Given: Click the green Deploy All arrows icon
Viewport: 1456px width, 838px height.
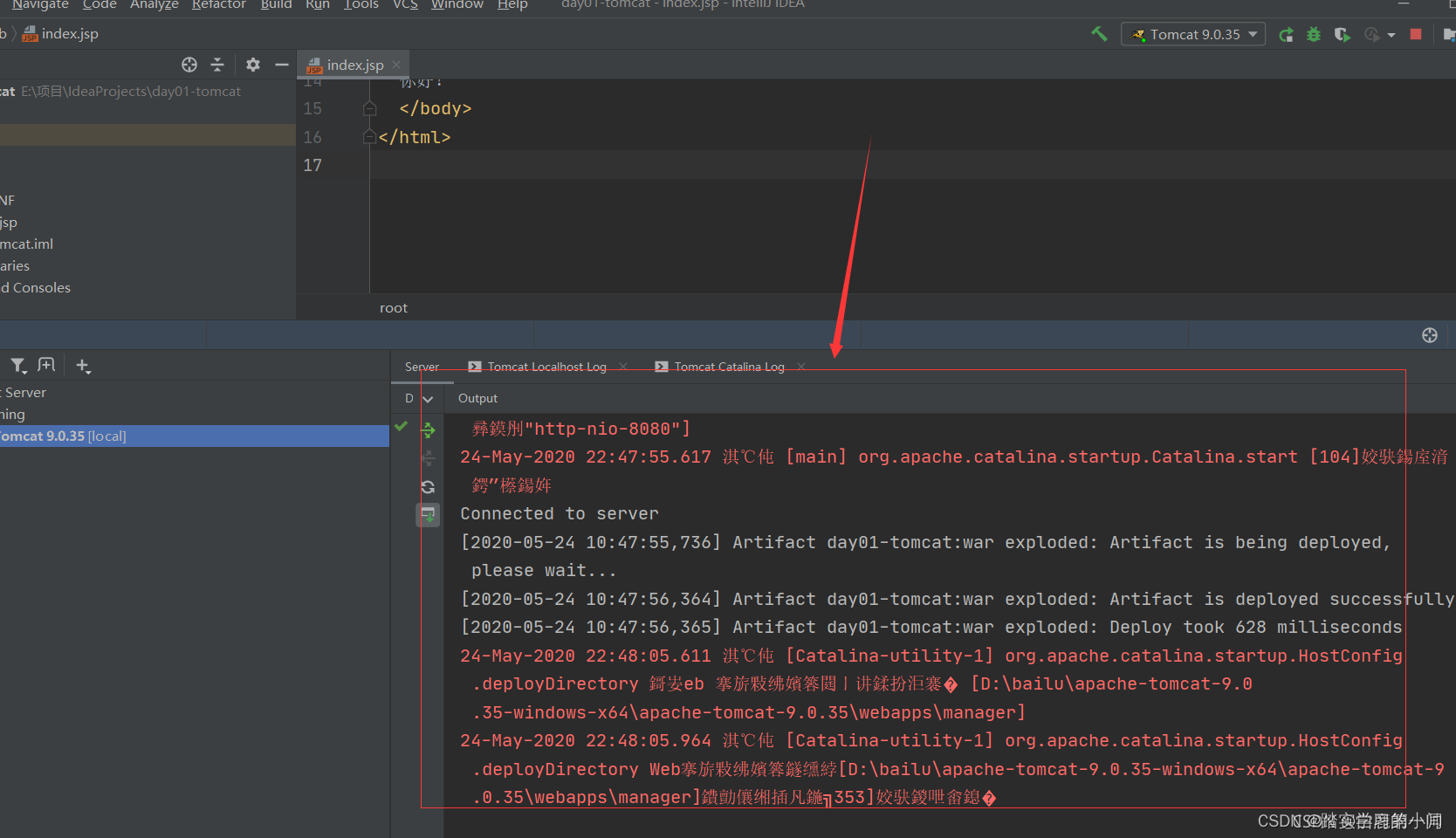Looking at the screenshot, I should click(x=429, y=429).
